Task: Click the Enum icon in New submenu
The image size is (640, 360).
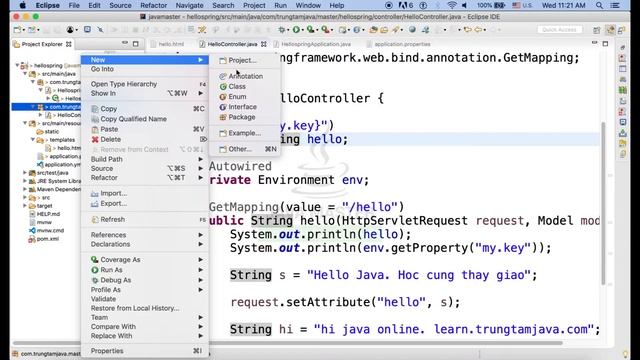Action: [x=223, y=97]
